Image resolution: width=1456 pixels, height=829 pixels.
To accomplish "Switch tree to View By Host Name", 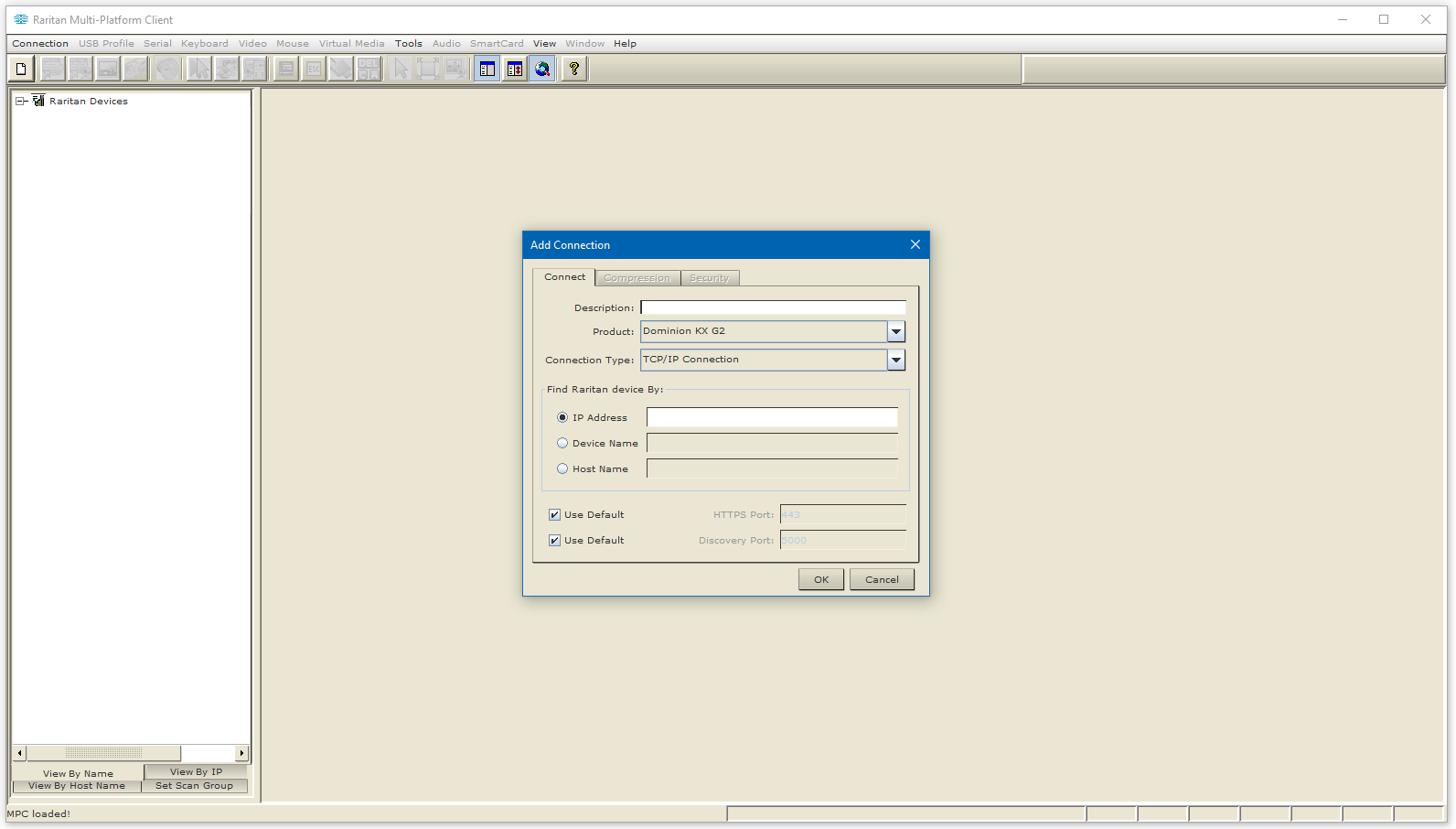I will point(77,786).
